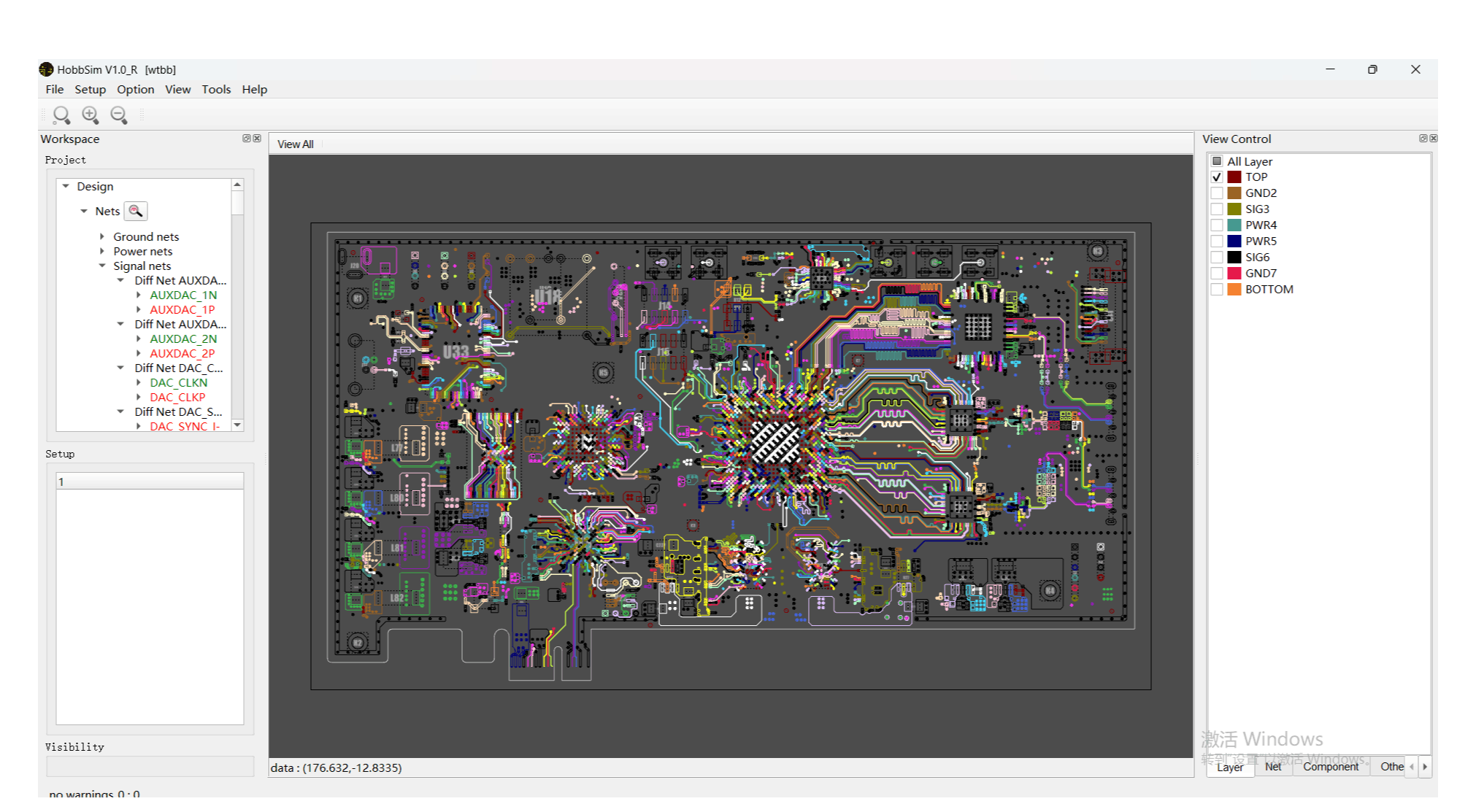Click the zoom in toolbar icon
This screenshot has height=812, width=1476.
(x=91, y=115)
